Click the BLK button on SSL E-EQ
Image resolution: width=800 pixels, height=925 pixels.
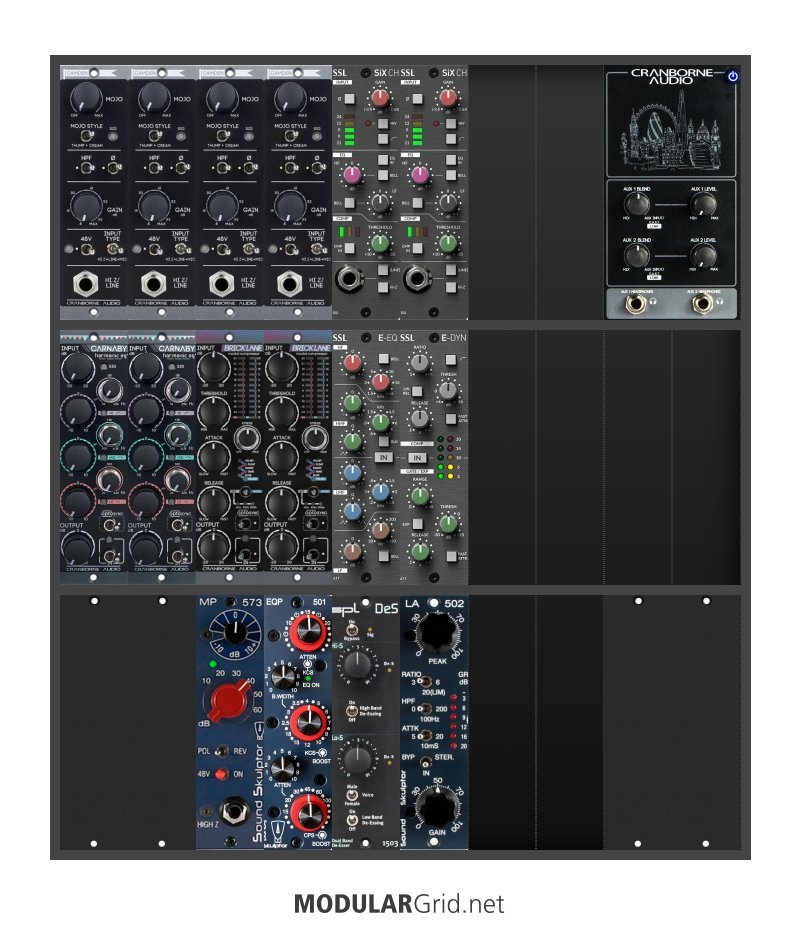(x=383, y=440)
